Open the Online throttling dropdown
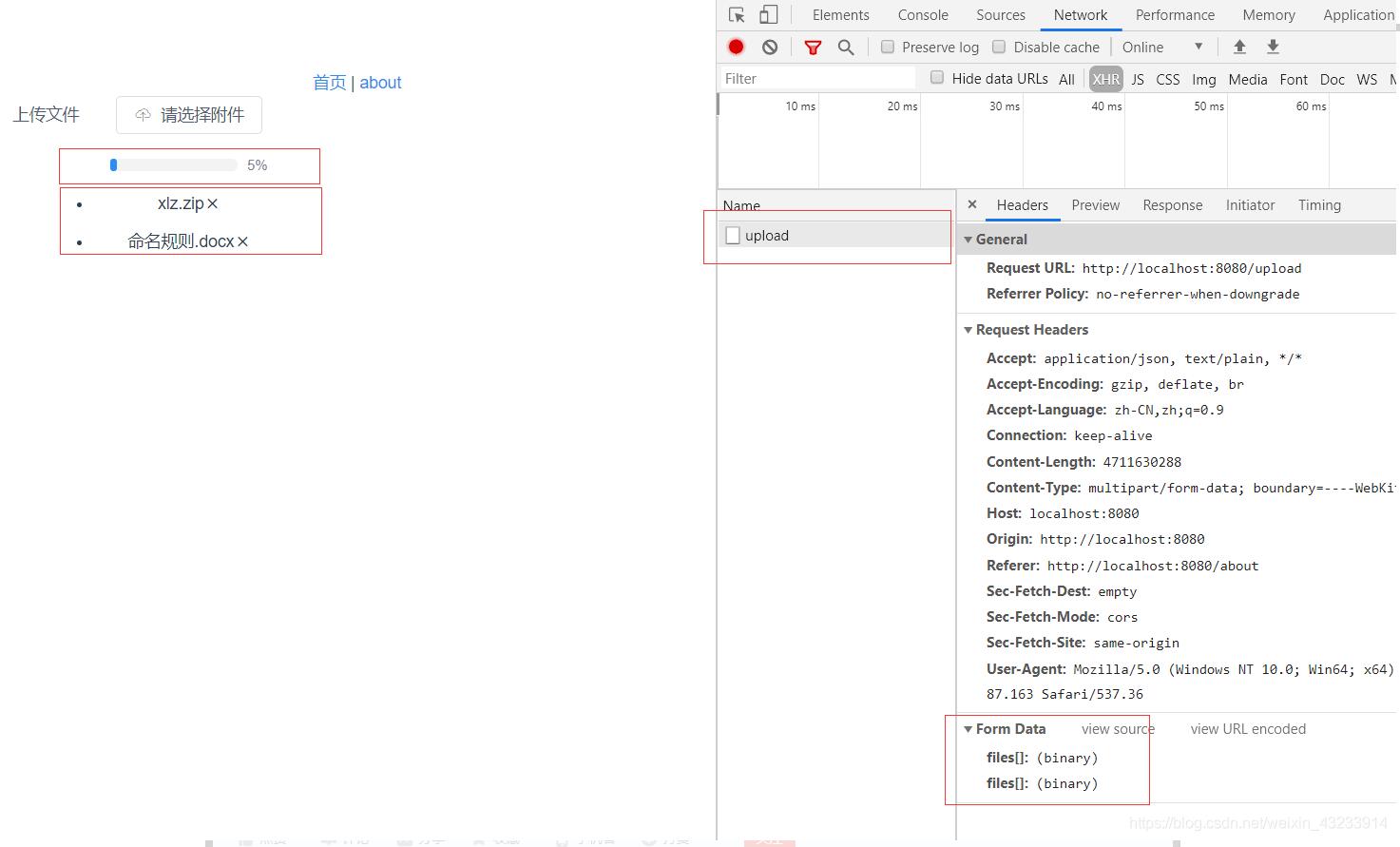Viewport: 1400px width, 847px height. (x=1162, y=47)
